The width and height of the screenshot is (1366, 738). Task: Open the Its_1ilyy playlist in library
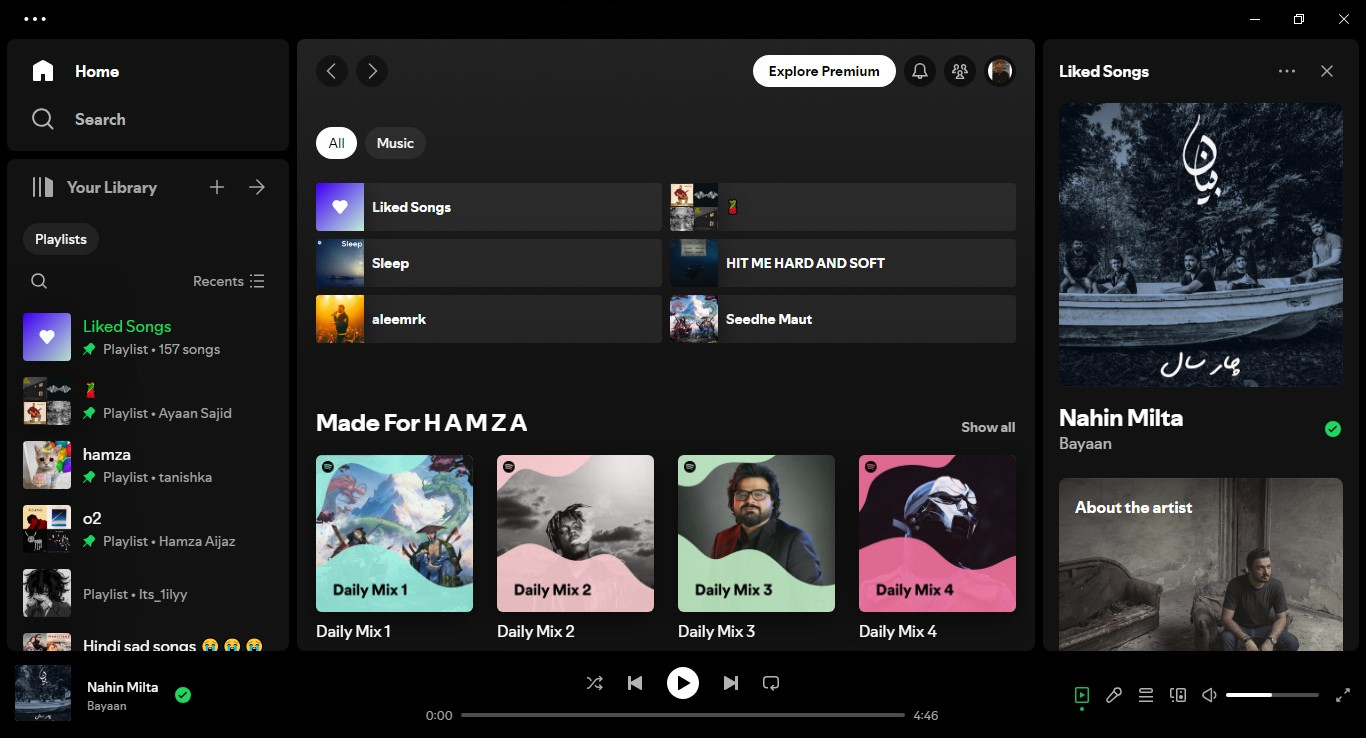(x=148, y=593)
